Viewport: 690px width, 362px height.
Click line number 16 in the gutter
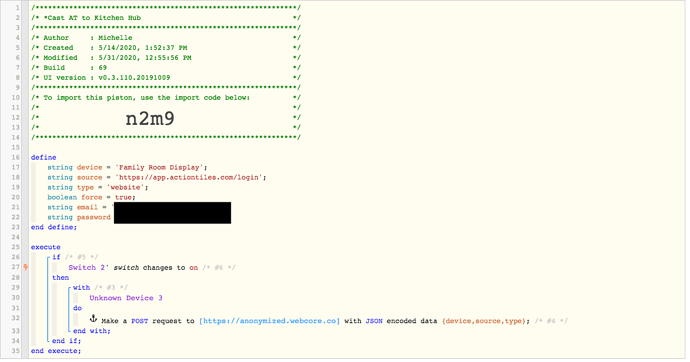pos(15,157)
